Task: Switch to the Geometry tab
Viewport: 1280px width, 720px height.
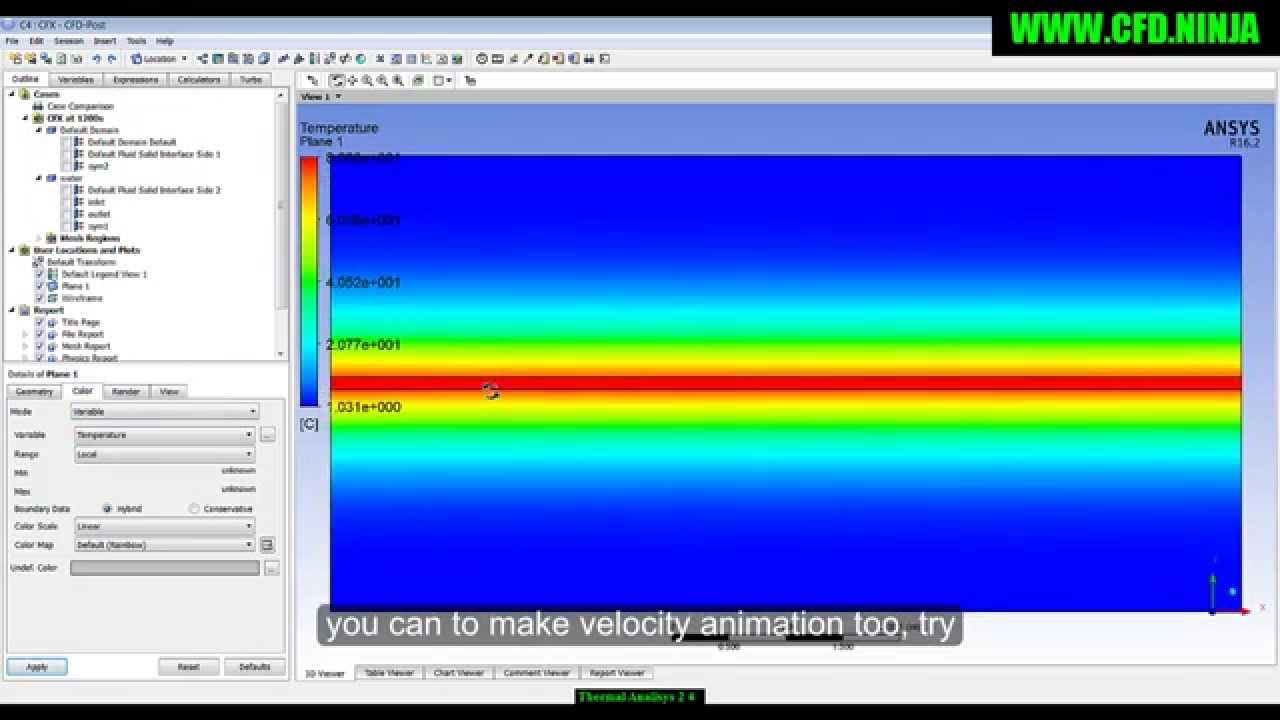Action: (x=34, y=391)
